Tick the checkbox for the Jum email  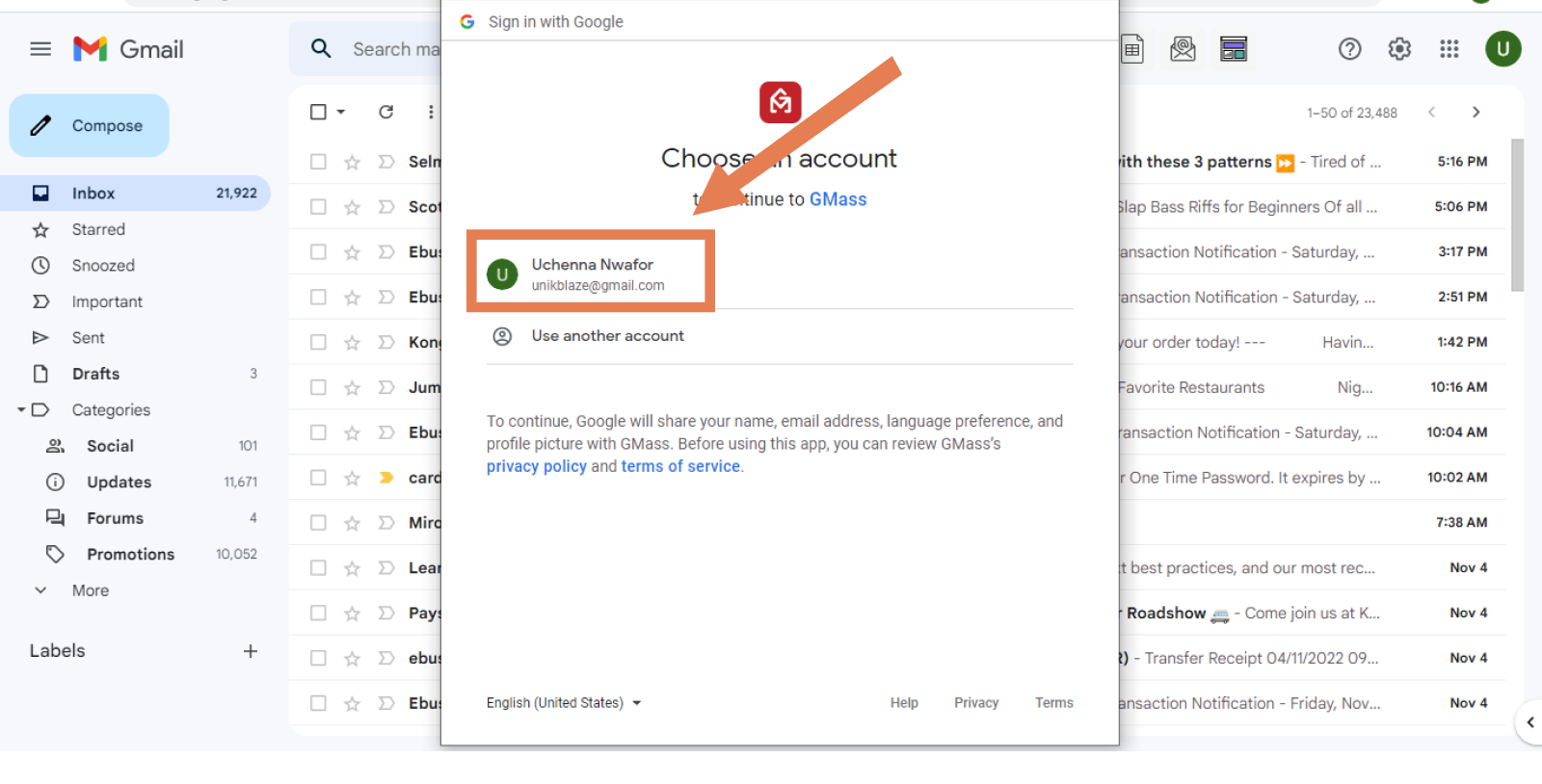pyautogui.click(x=318, y=387)
